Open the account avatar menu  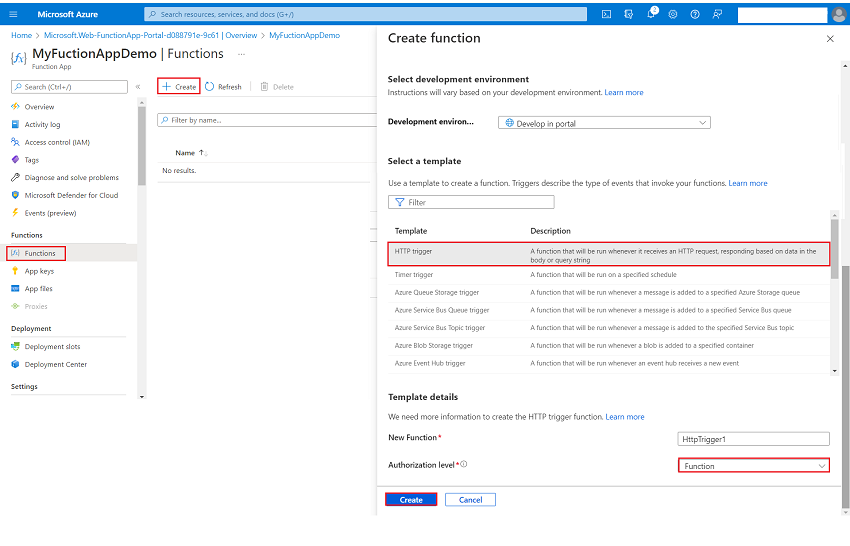pyautogui.click(x=838, y=15)
